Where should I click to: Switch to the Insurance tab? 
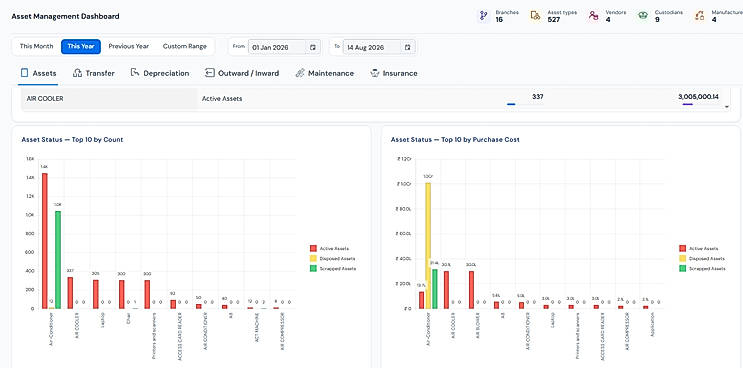click(x=394, y=73)
